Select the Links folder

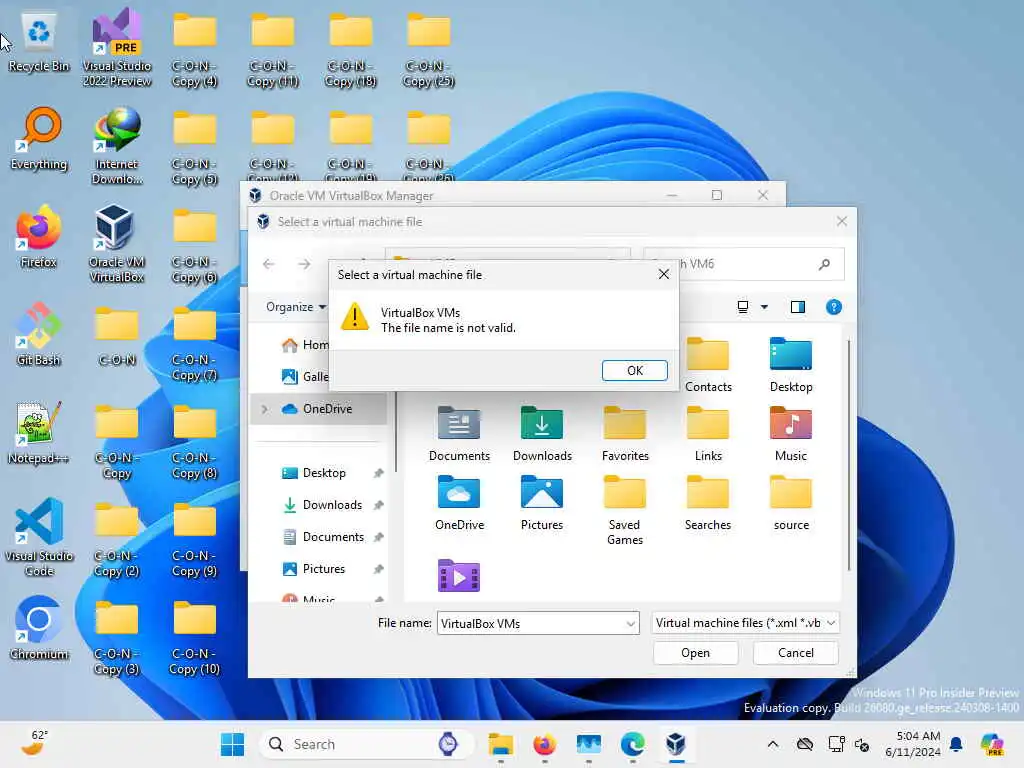tap(708, 434)
